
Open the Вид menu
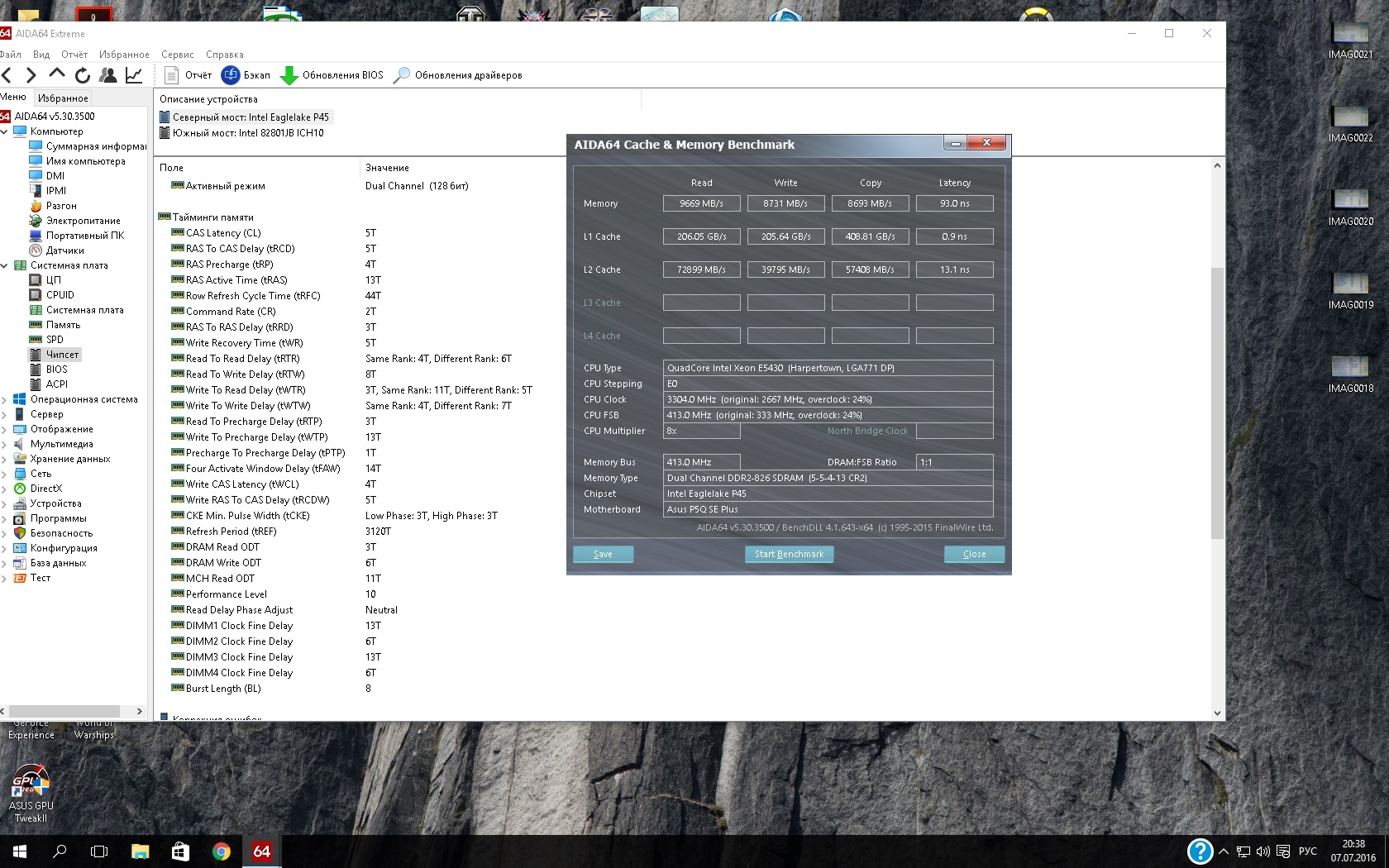coord(41,55)
